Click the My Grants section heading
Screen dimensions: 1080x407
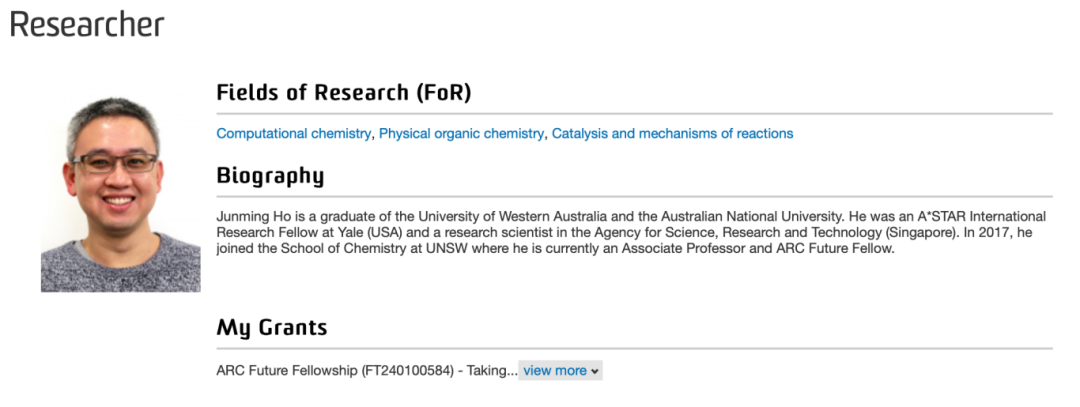tap(272, 327)
